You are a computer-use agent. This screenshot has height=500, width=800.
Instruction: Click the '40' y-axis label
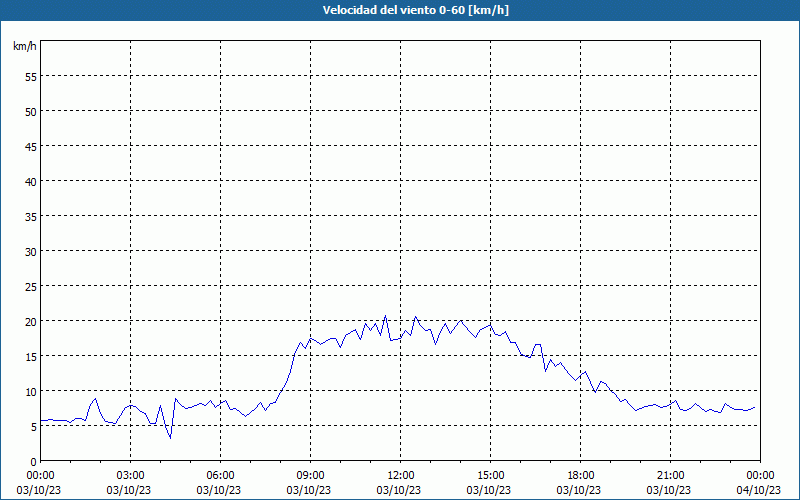[x=31, y=182]
